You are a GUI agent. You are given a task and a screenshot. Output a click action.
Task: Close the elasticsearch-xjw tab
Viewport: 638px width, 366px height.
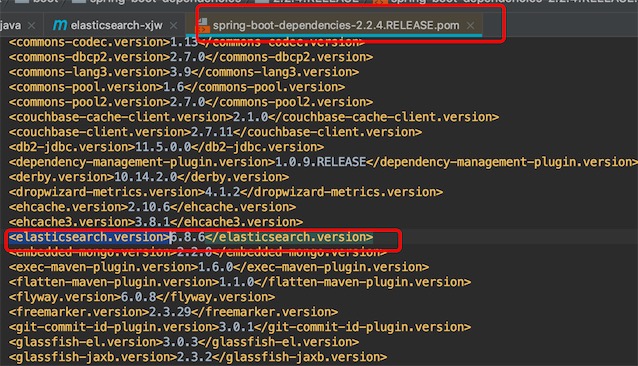coord(174,26)
